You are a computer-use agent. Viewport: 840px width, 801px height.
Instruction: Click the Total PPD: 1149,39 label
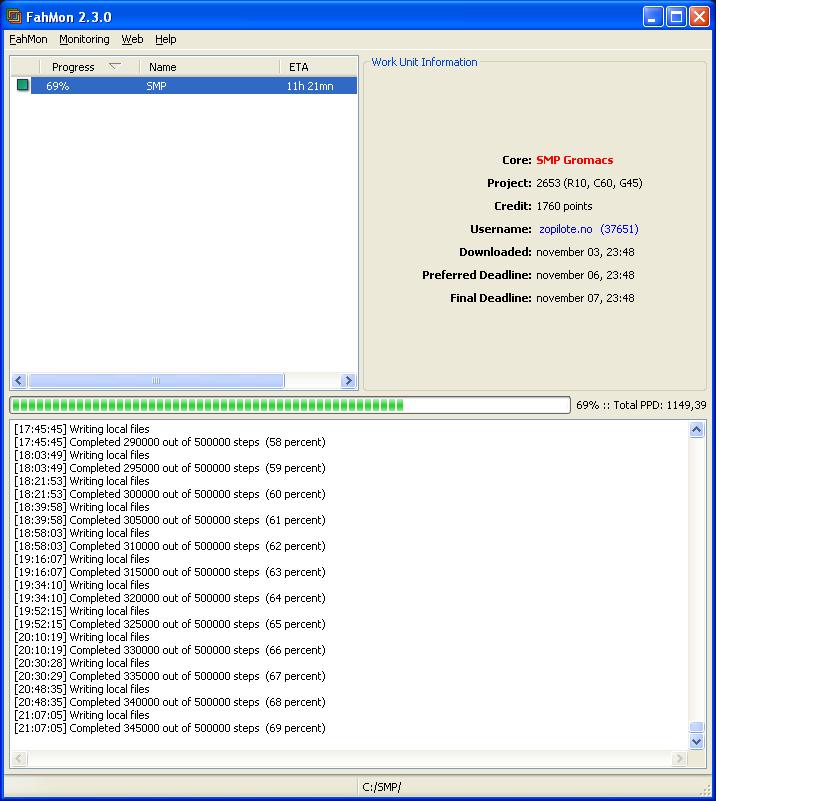[659, 405]
